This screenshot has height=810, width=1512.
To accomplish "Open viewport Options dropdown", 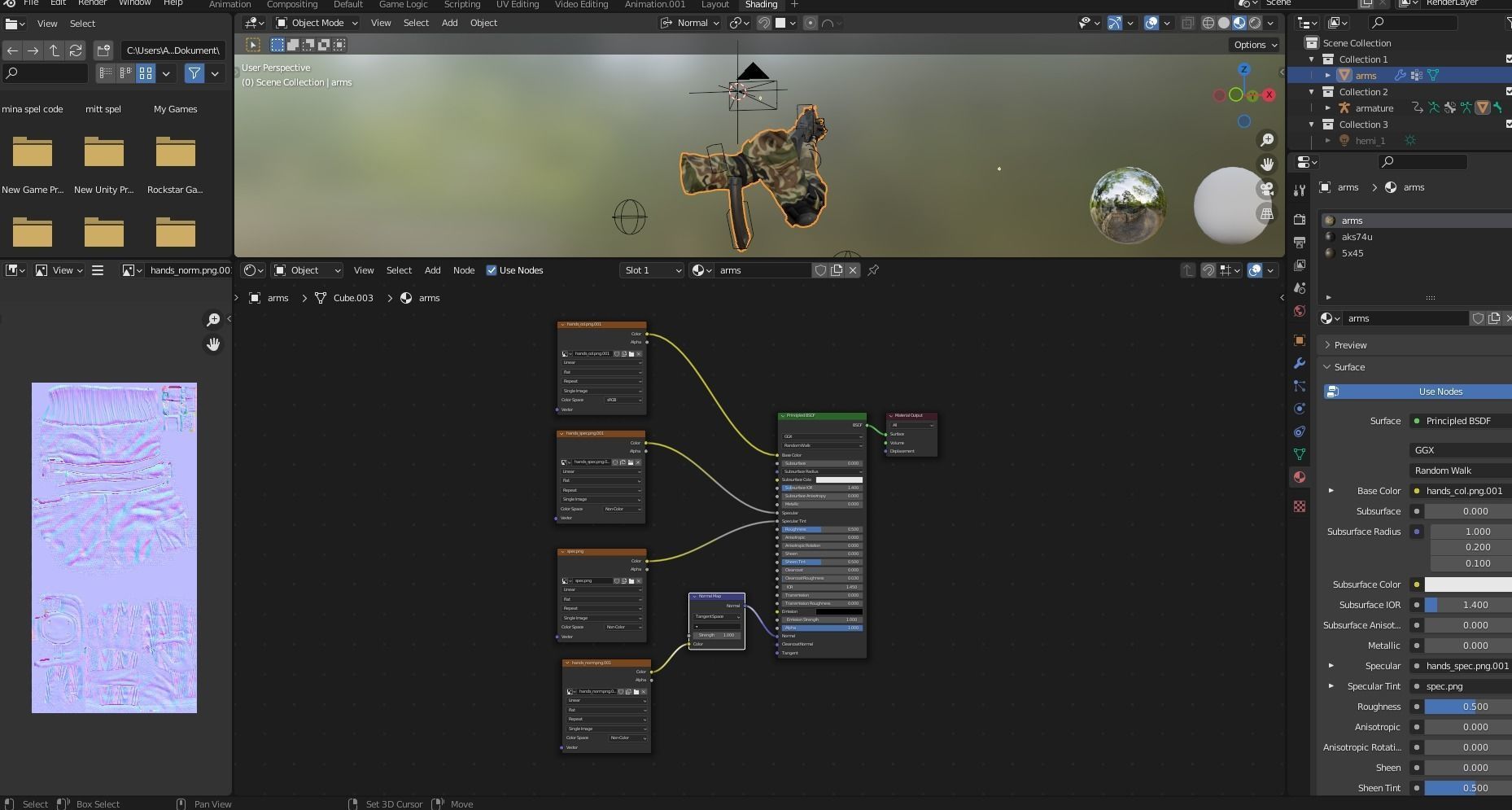I will [1254, 45].
